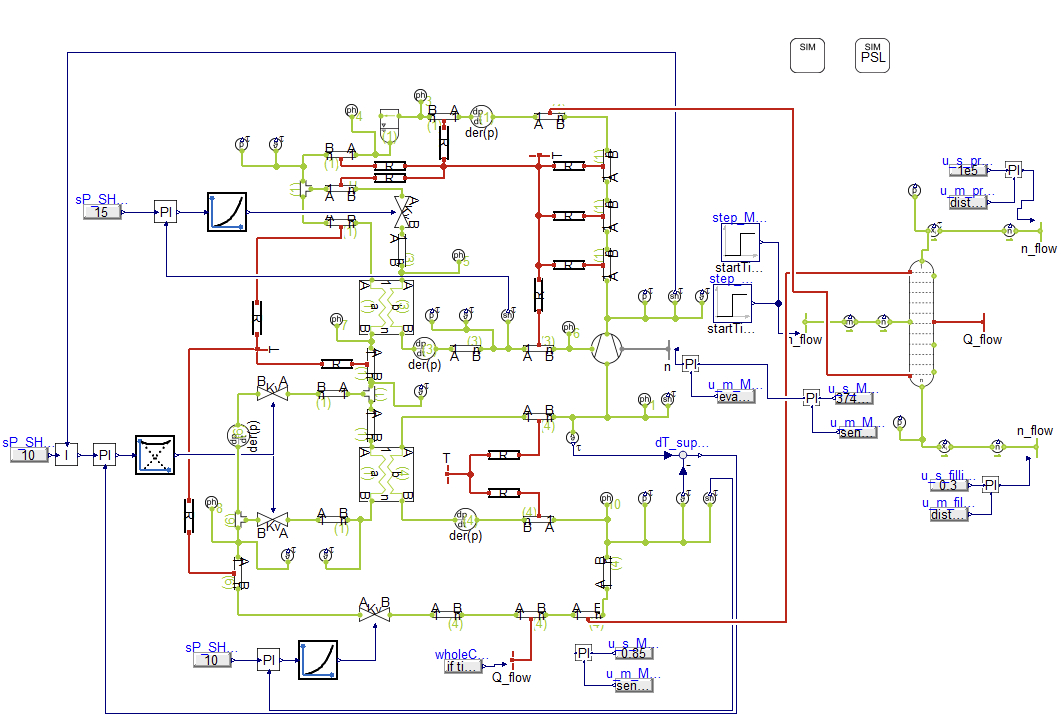1061x717 pixels.
Task: Open the der(p) derivative sensor block
Action: (x=481, y=115)
